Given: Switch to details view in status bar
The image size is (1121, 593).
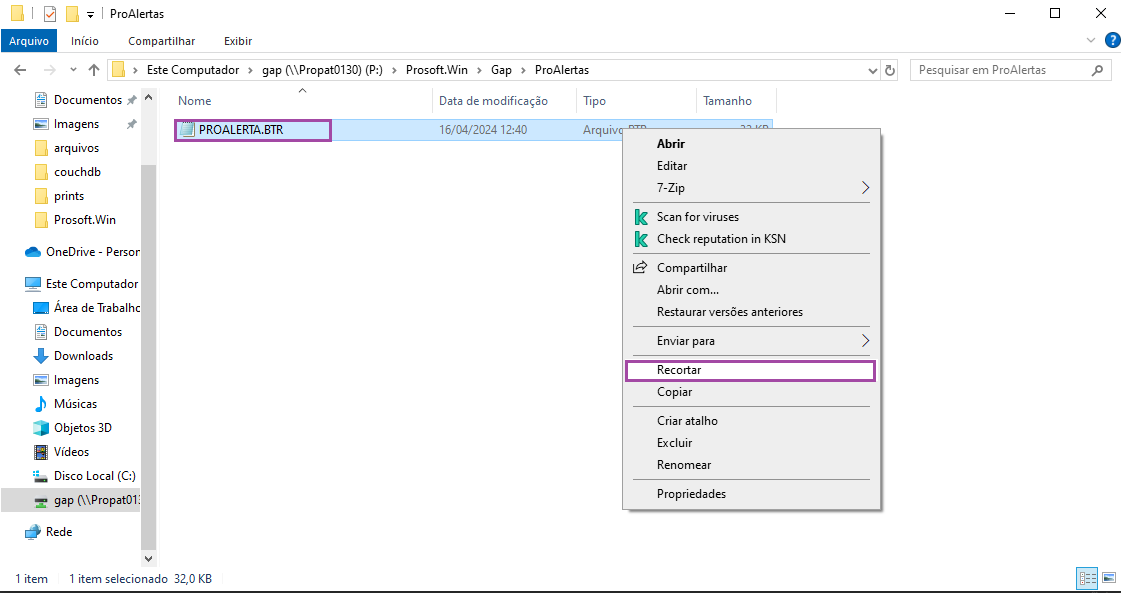Looking at the screenshot, I should click(x=1087, y=578).
